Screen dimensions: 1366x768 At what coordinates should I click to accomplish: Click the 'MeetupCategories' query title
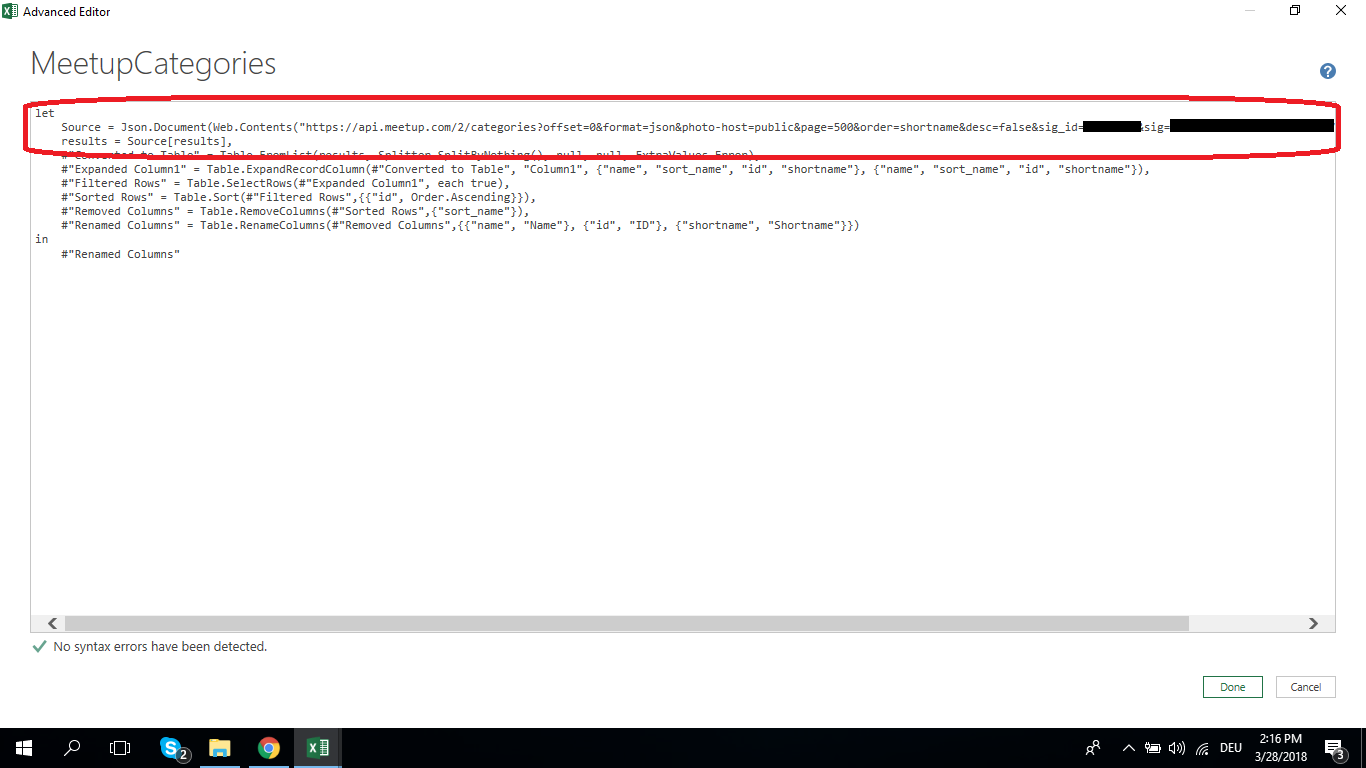(x=153, y=64)
